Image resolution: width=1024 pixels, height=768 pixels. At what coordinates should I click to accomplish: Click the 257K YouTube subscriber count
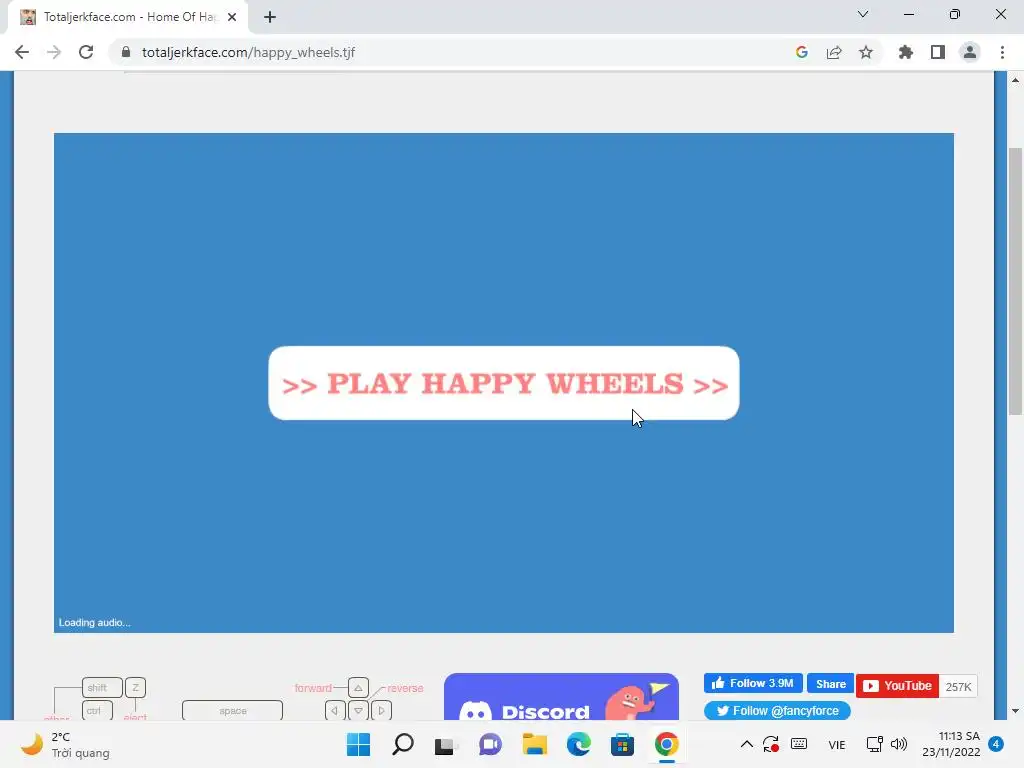(x=958, y=686)
